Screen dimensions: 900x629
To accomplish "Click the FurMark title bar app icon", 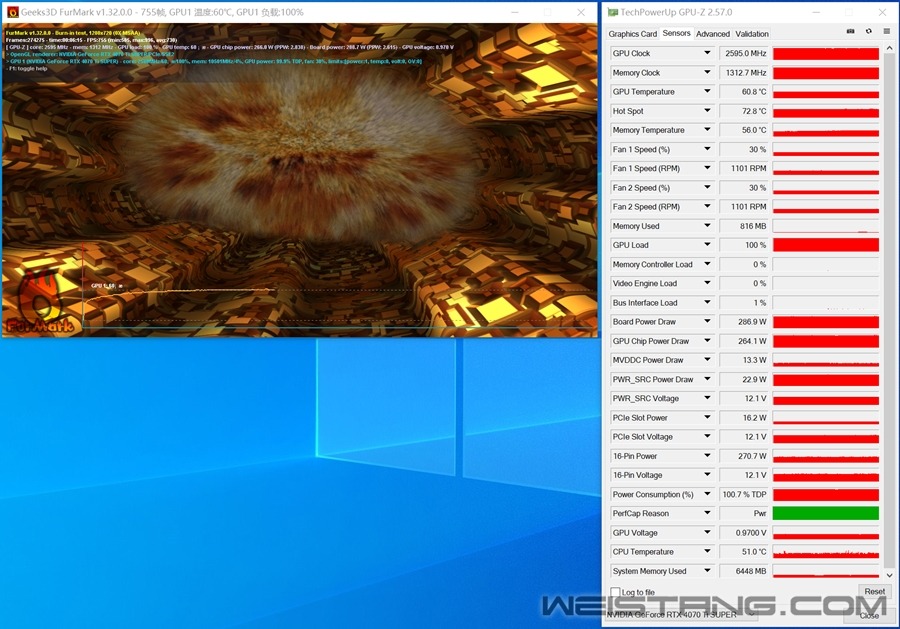I will coord(13,12).
